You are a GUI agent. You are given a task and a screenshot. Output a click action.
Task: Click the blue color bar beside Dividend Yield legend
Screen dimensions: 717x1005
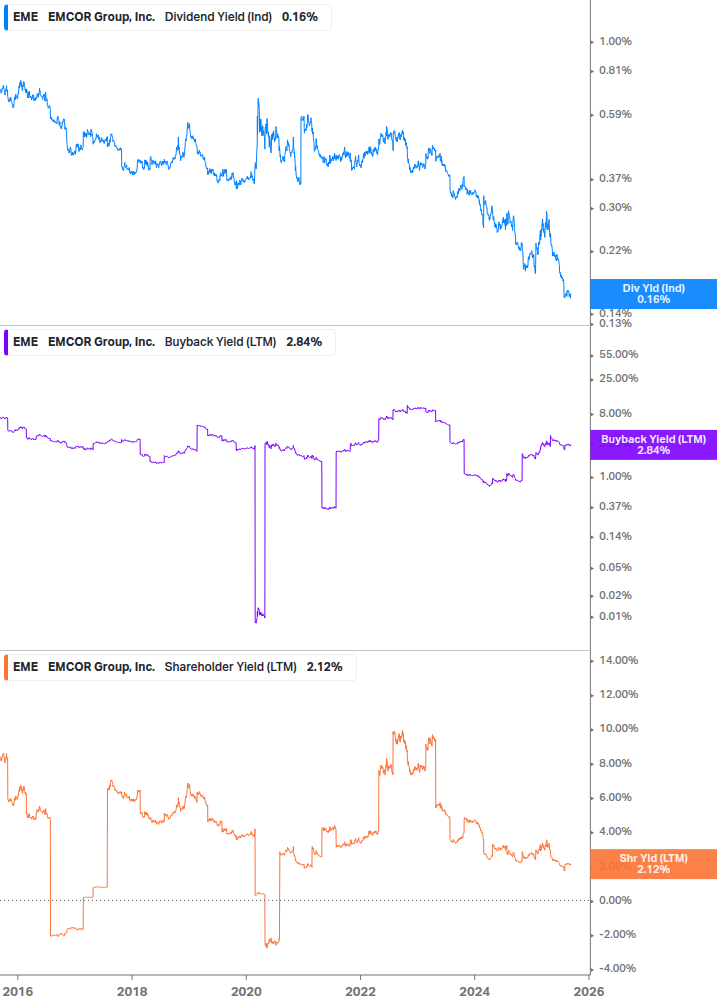point(6,17)
